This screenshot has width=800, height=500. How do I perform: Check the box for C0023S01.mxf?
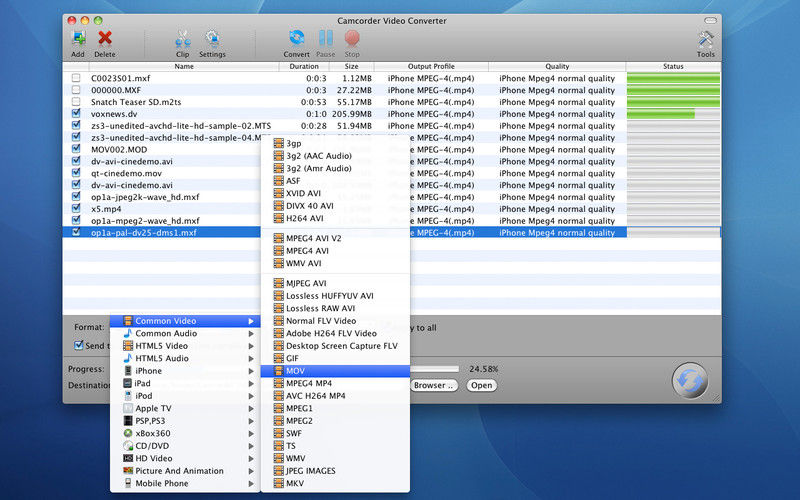(76, 78)
